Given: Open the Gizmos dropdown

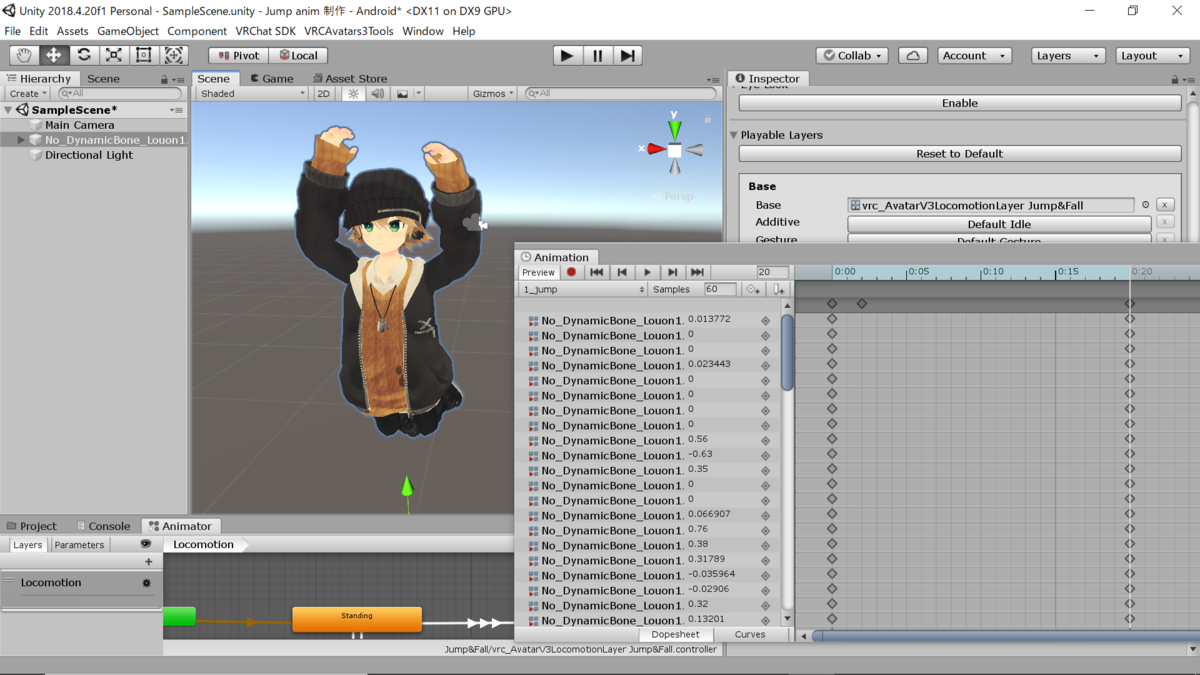Looking at the screenshot, I should point(492,93).
